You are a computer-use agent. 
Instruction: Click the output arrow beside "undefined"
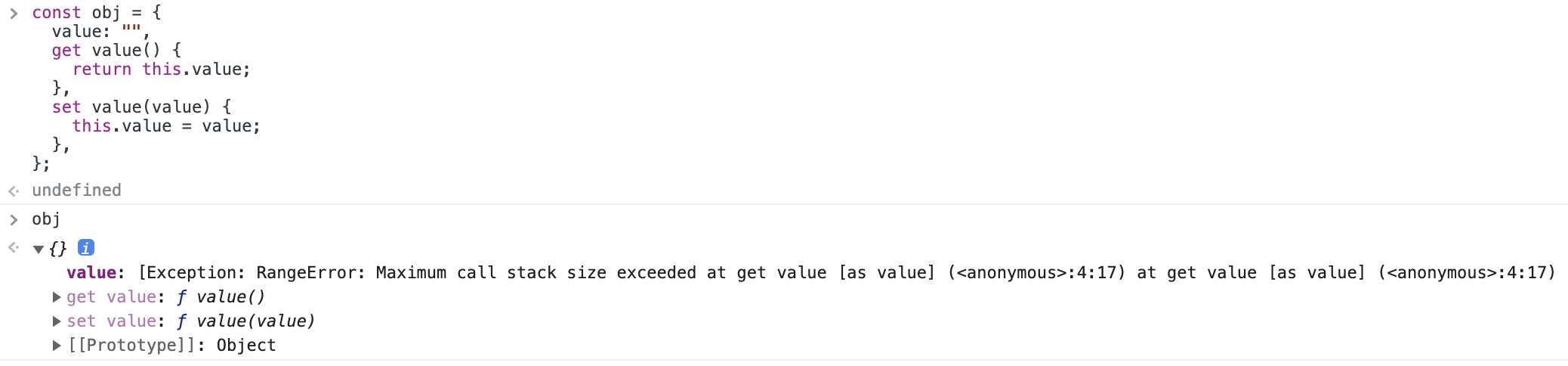coord(14,191)
